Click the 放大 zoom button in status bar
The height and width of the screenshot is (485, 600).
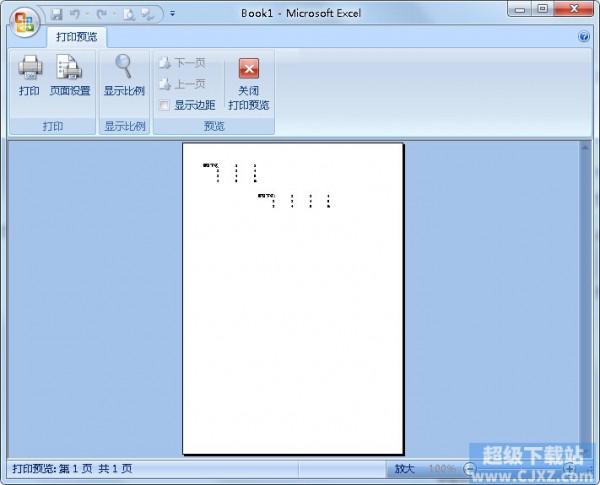[x=404, y=468]
